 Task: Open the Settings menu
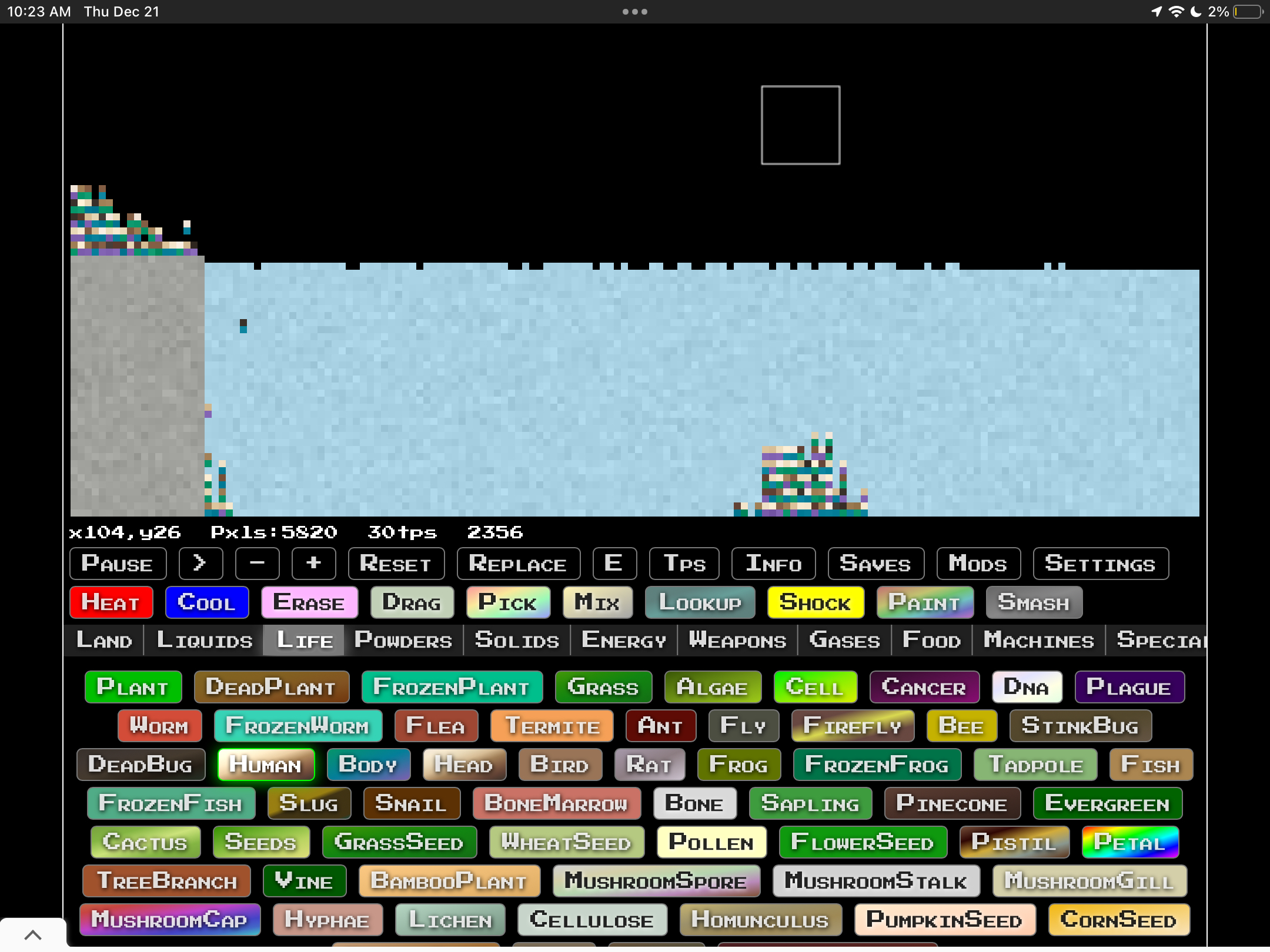(1100, 564)
